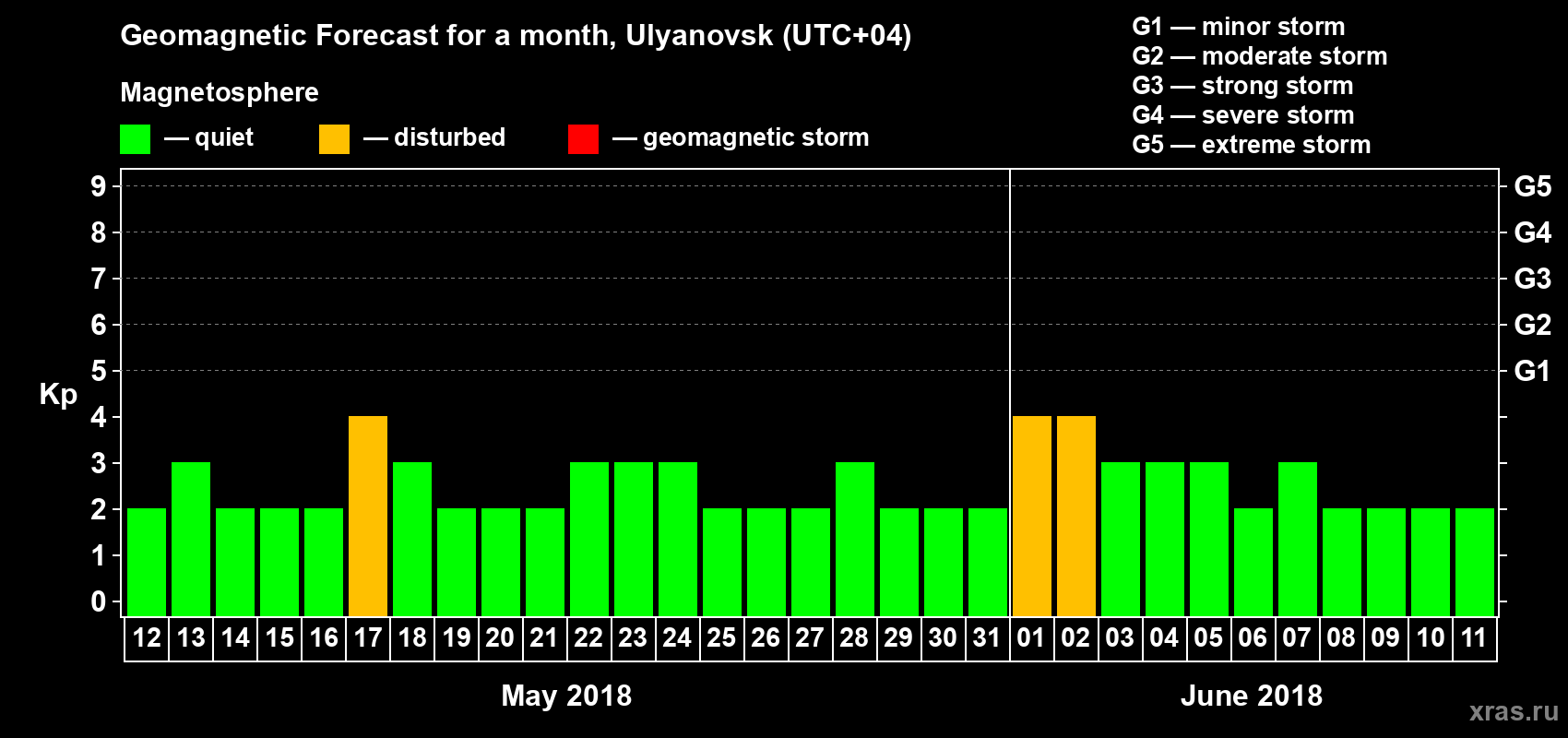Click the Kp value 0 axis tick label
The width and height of the screenshot is (1568, 738).
(x=99, y=601)
